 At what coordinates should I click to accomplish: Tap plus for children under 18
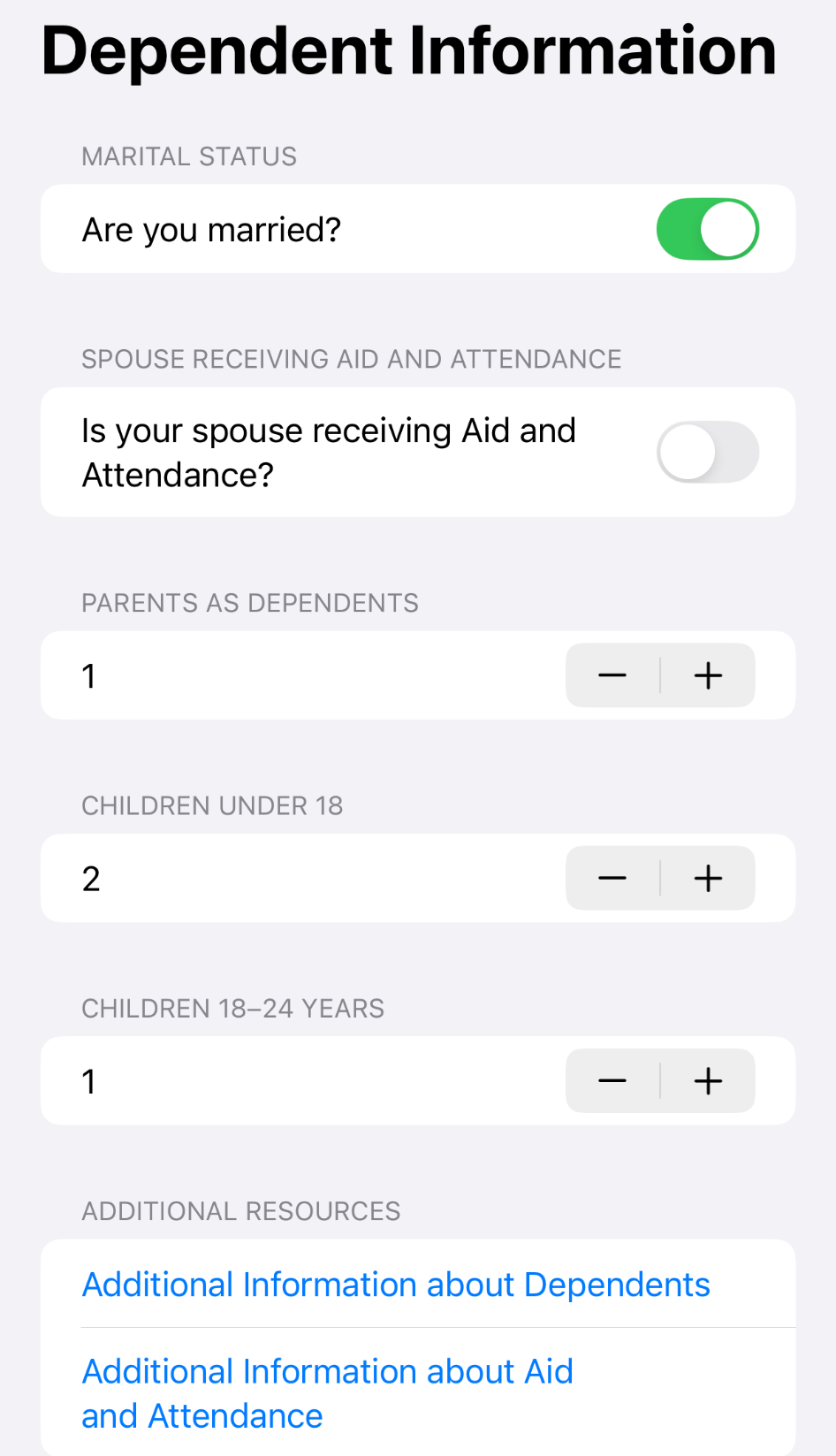[708, 878]
